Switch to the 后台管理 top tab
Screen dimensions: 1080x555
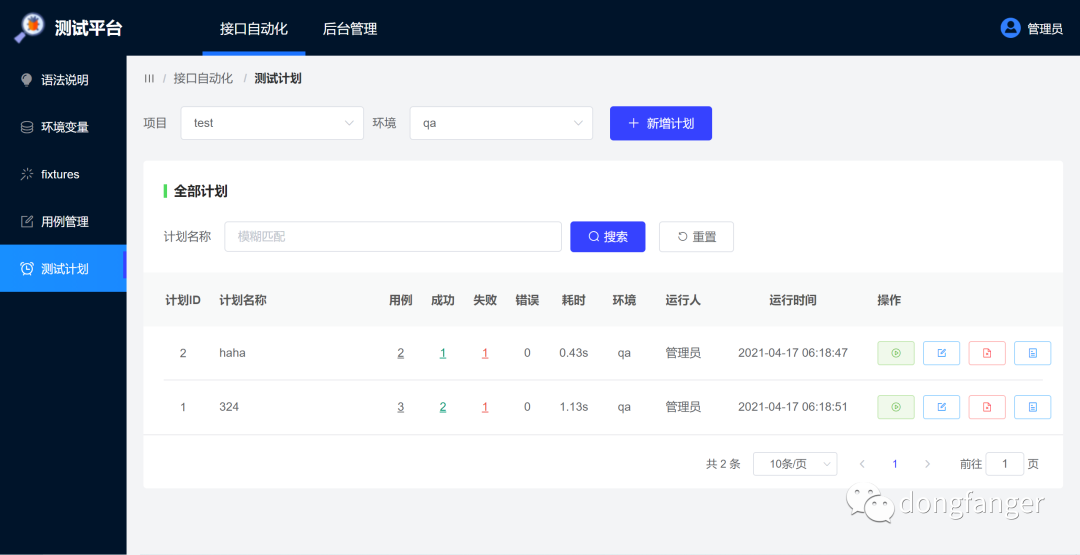click(350, 29)
